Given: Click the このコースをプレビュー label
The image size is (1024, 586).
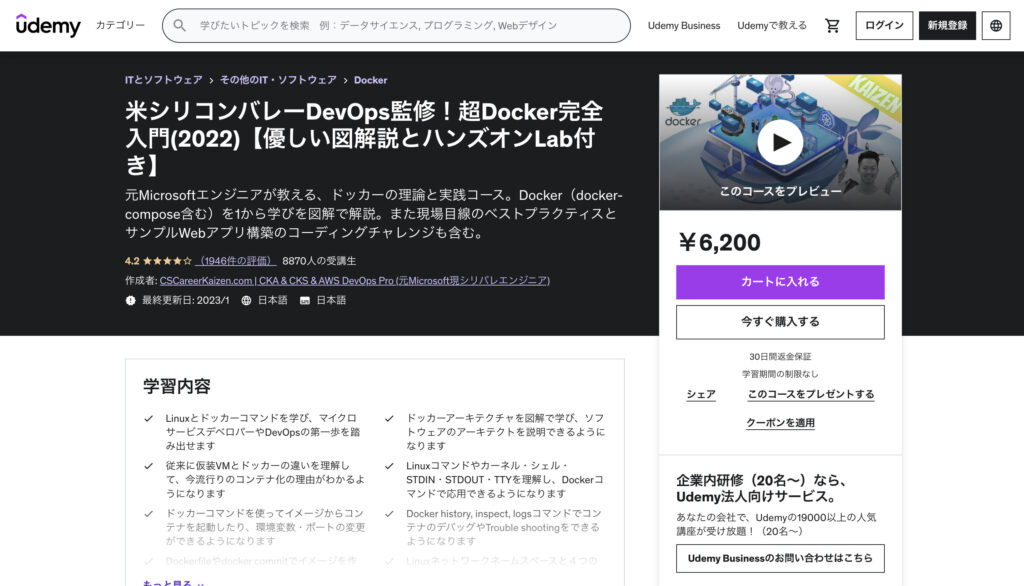Looking at the screenshot, I should 780,191.
